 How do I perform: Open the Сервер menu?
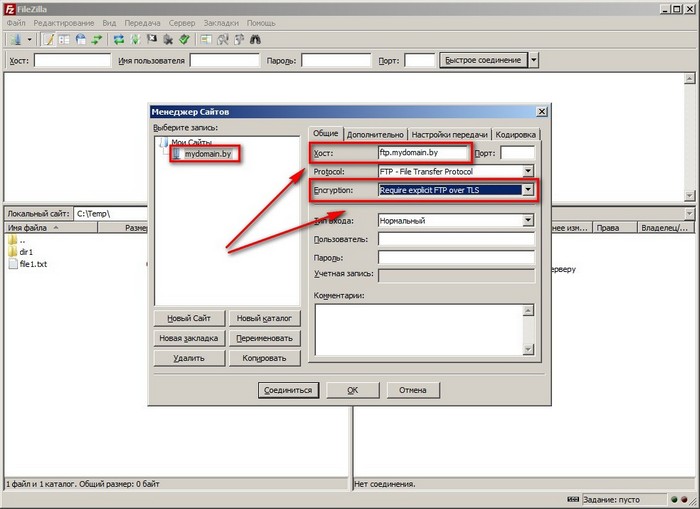coord(182,23)
